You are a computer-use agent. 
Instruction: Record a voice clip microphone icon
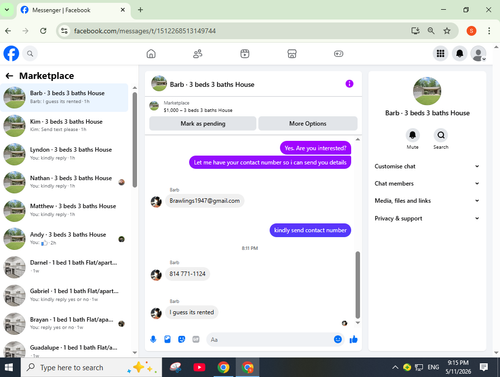(x=153, y=339)
